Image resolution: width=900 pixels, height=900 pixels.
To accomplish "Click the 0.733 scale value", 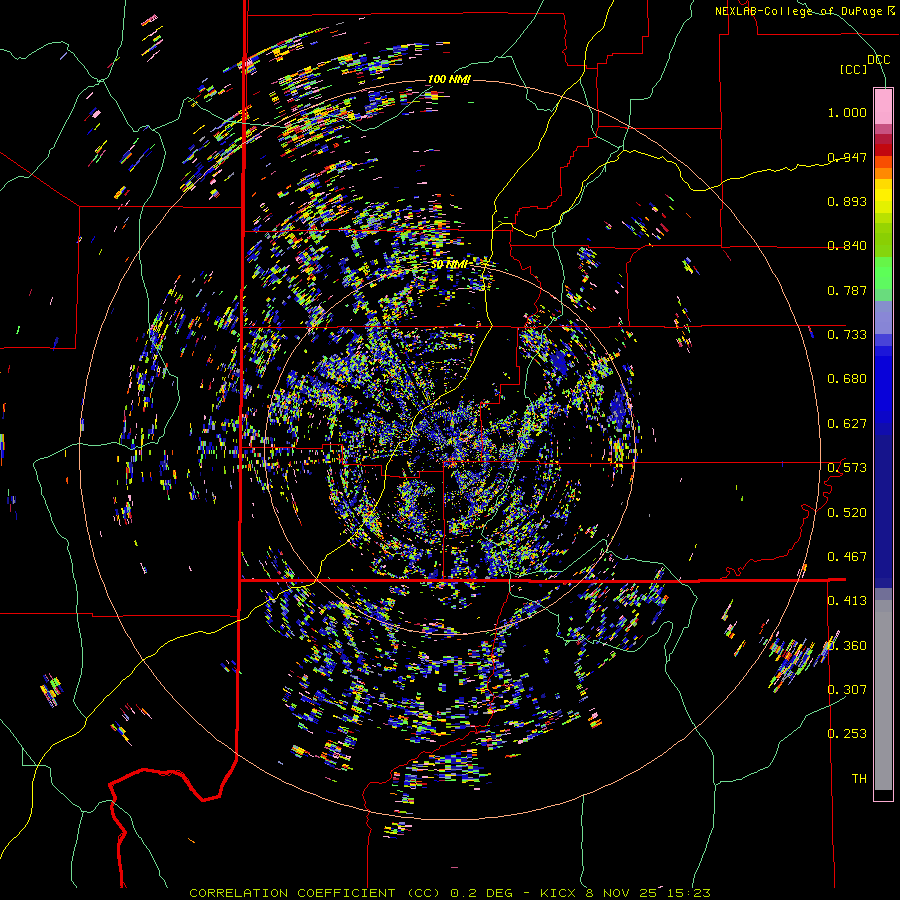I will tap(847, 335).
